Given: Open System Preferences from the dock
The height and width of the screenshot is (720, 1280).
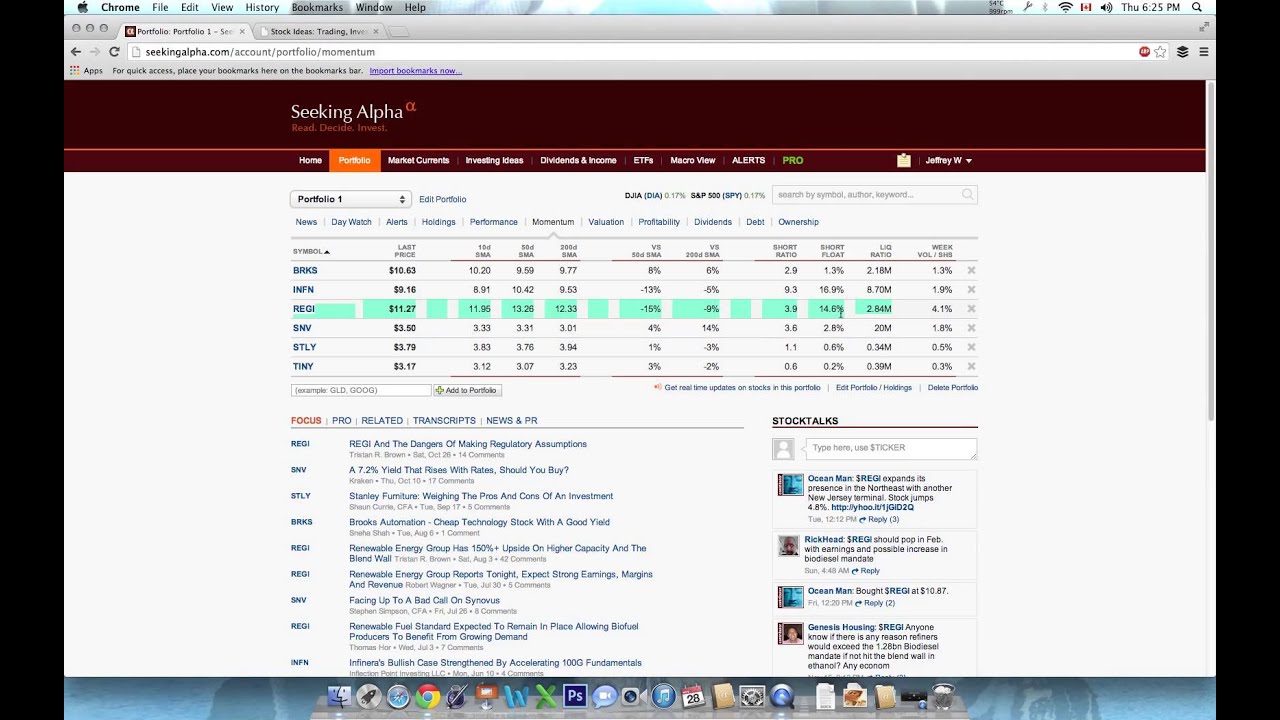Looking at the screenshot, I should (752, 696).
